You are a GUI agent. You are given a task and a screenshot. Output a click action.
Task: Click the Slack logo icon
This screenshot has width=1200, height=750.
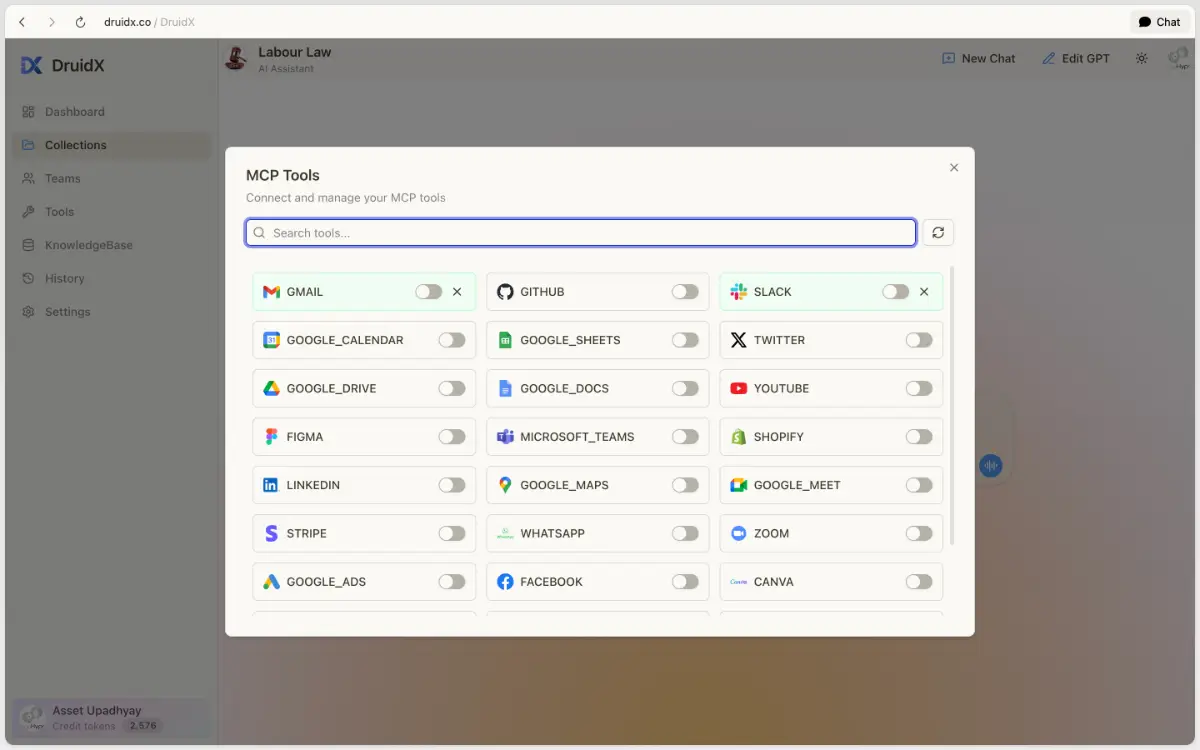coord(738,292)
